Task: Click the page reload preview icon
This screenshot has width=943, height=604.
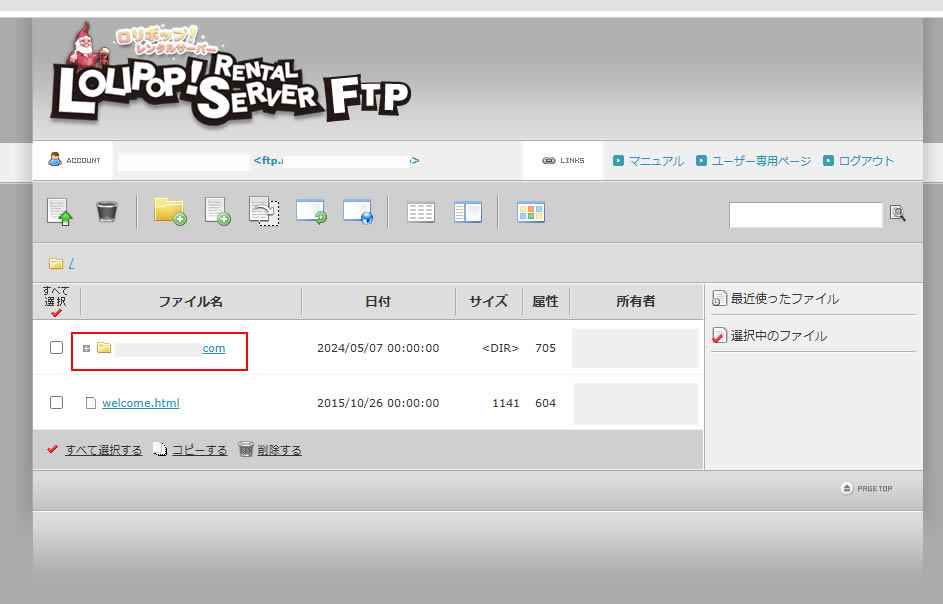Action: [x=264, y=211]
